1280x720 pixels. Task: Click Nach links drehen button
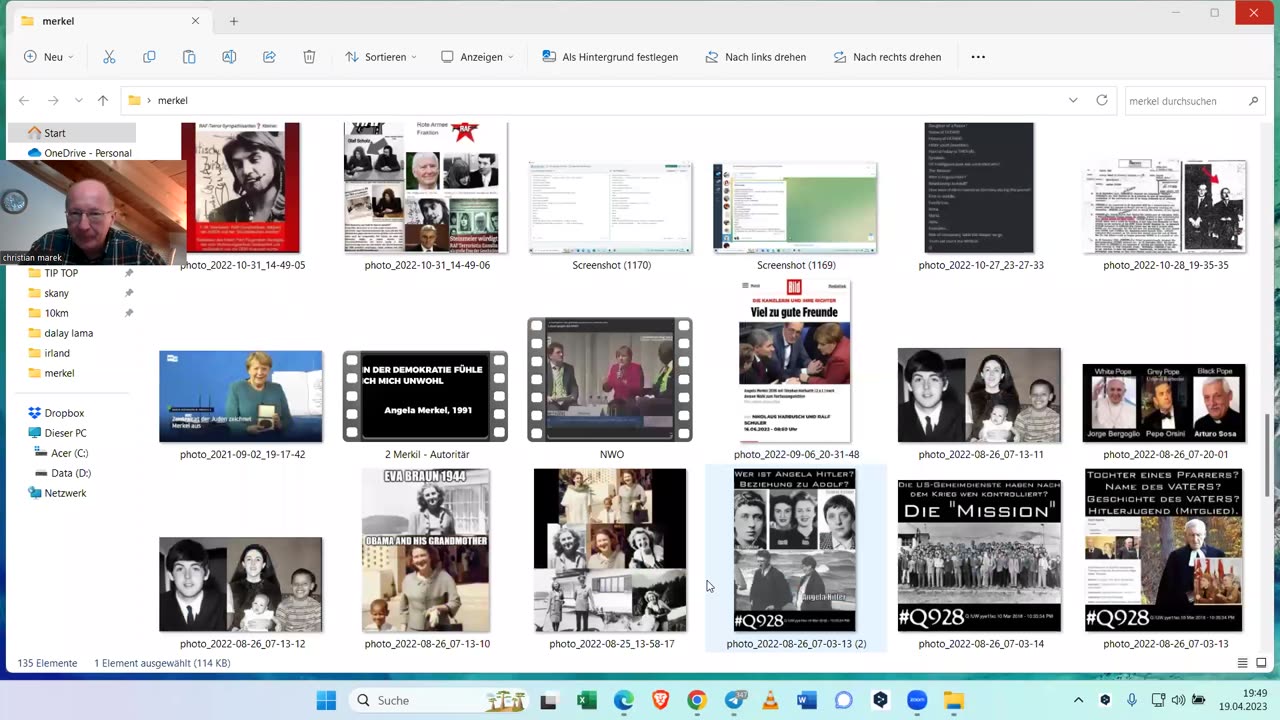[755, 57]
